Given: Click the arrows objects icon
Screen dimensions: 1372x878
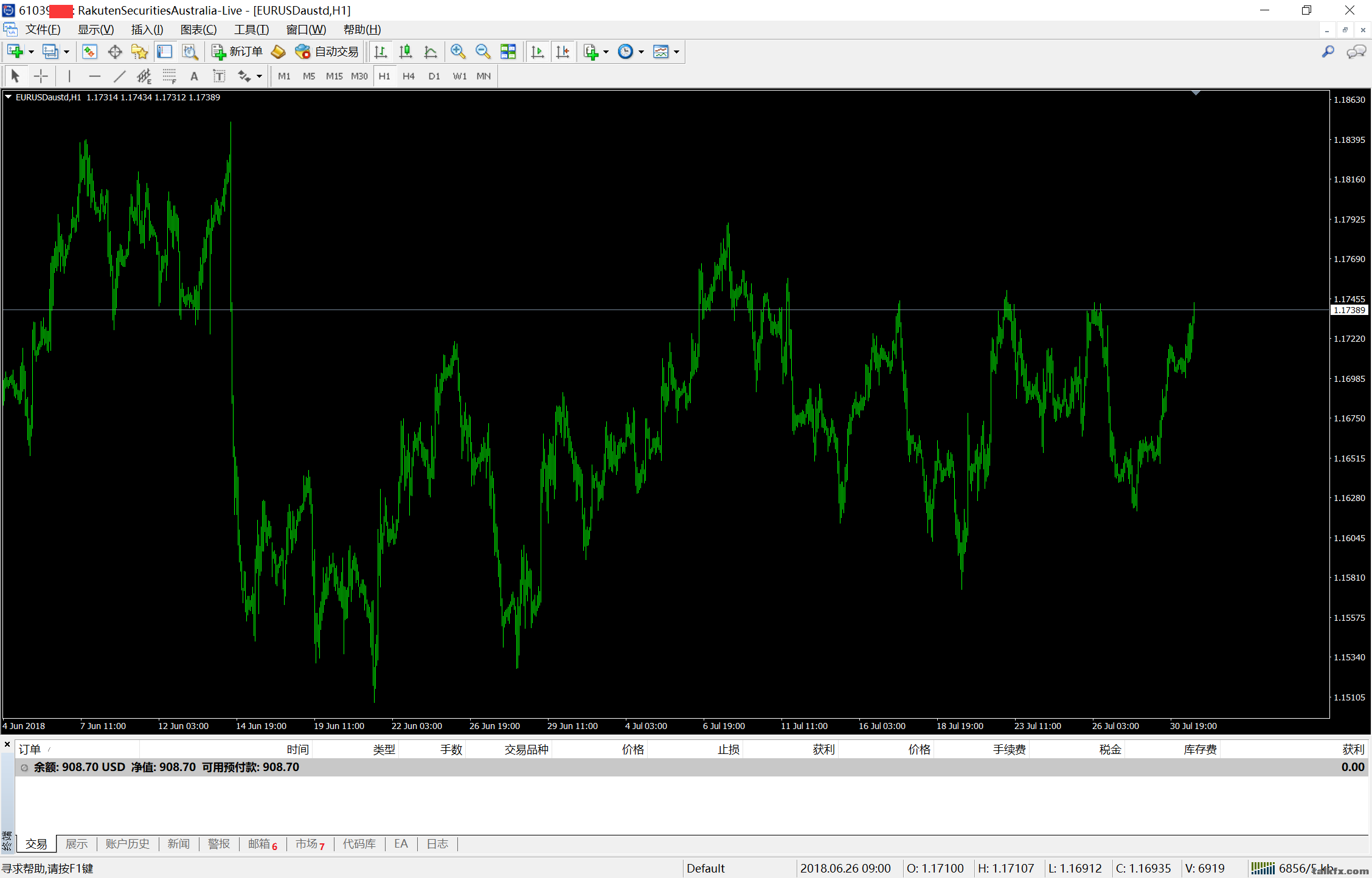Looking at the screenshot, I should coord(244,76).
